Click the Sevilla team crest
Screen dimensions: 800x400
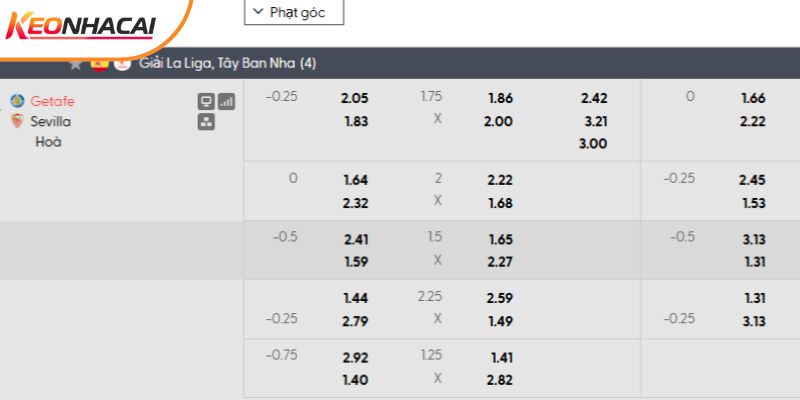pyautogui.click(x=17, y=121)
